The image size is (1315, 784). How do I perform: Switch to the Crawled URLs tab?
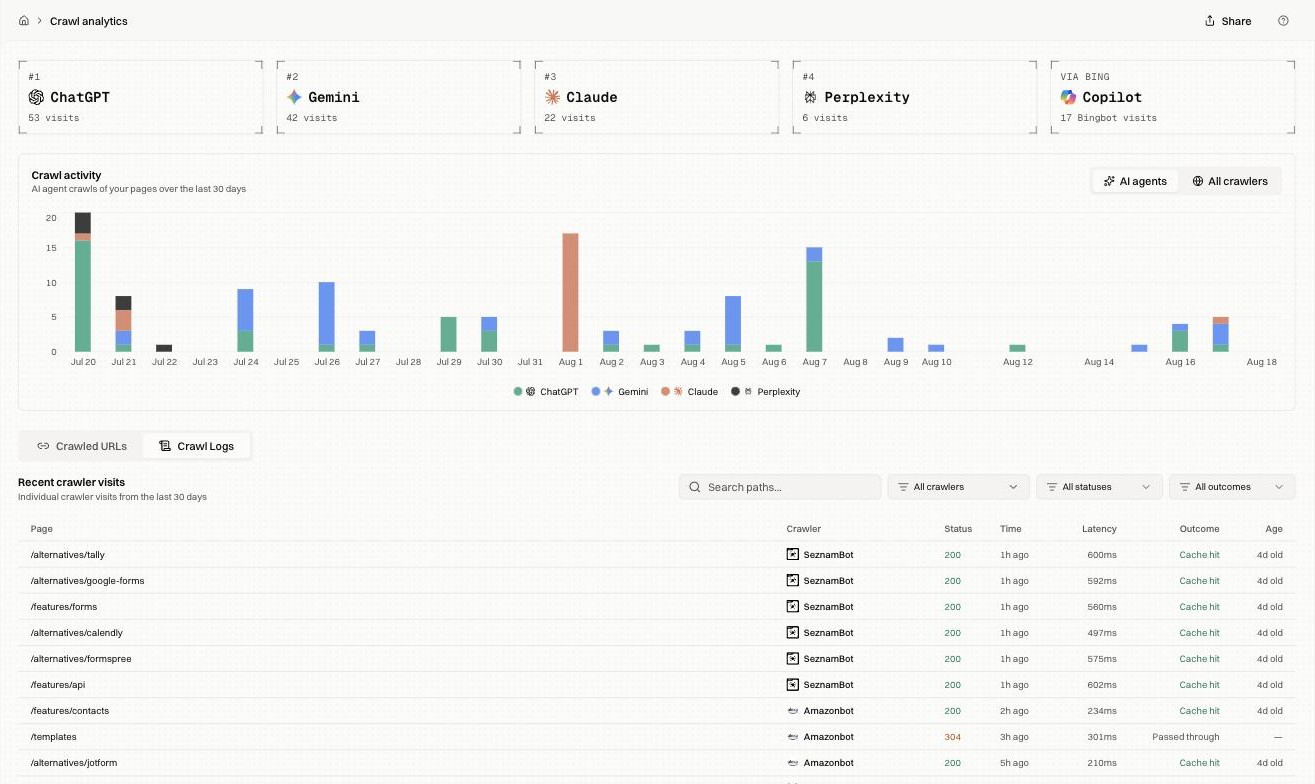82,446
